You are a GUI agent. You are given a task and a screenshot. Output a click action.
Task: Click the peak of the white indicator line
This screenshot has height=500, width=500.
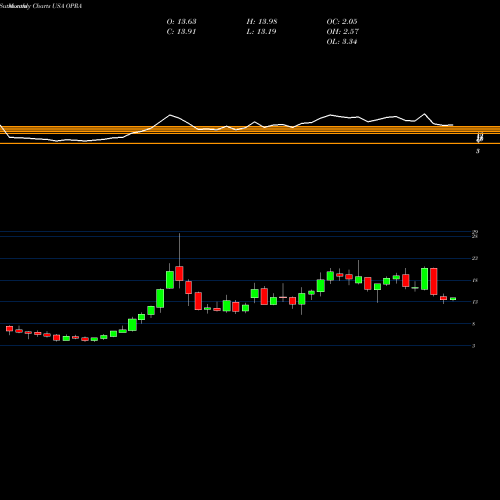pyautogui.click(x=425, y=114)
